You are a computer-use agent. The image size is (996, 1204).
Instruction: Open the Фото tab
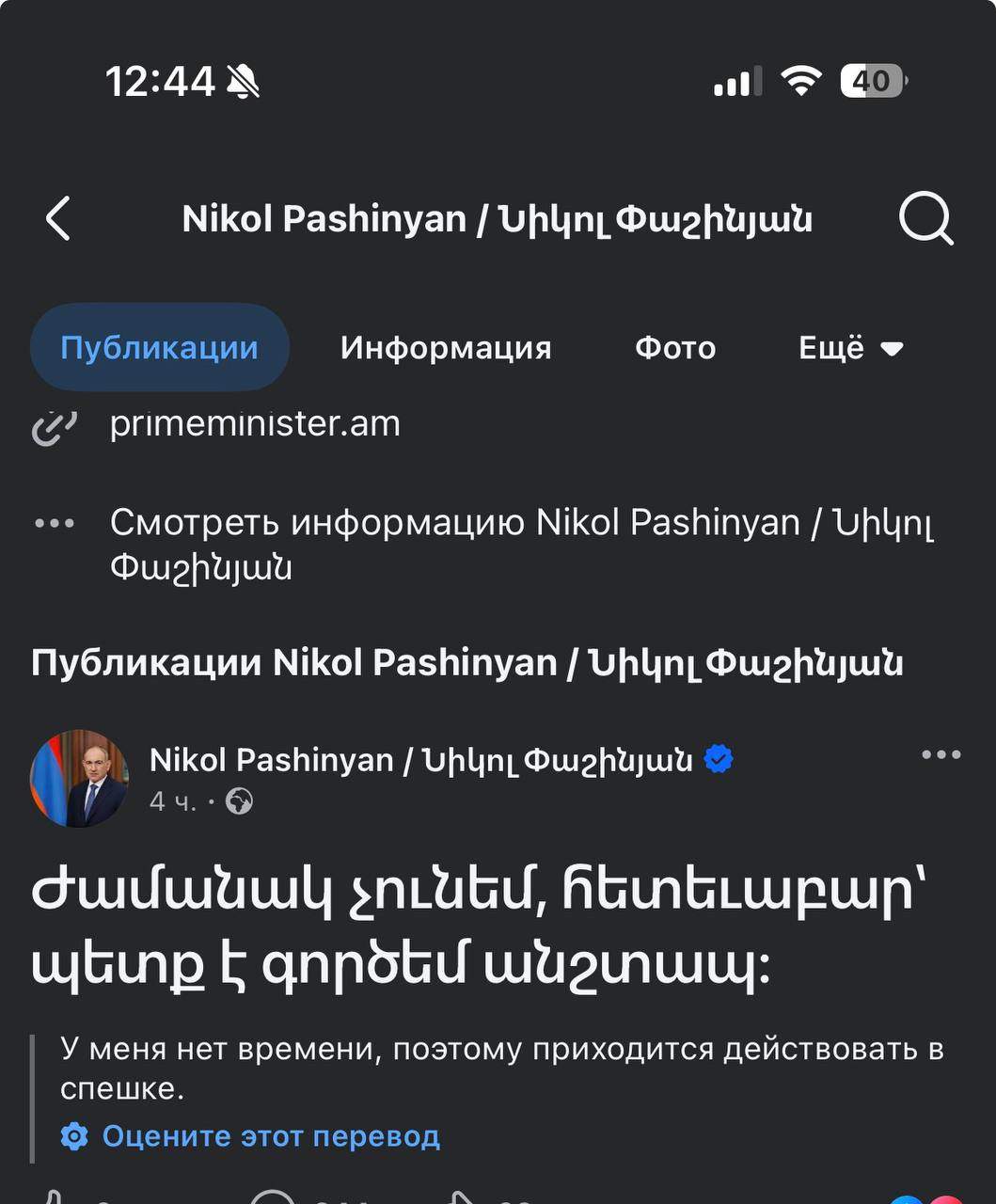coord(675,348)
